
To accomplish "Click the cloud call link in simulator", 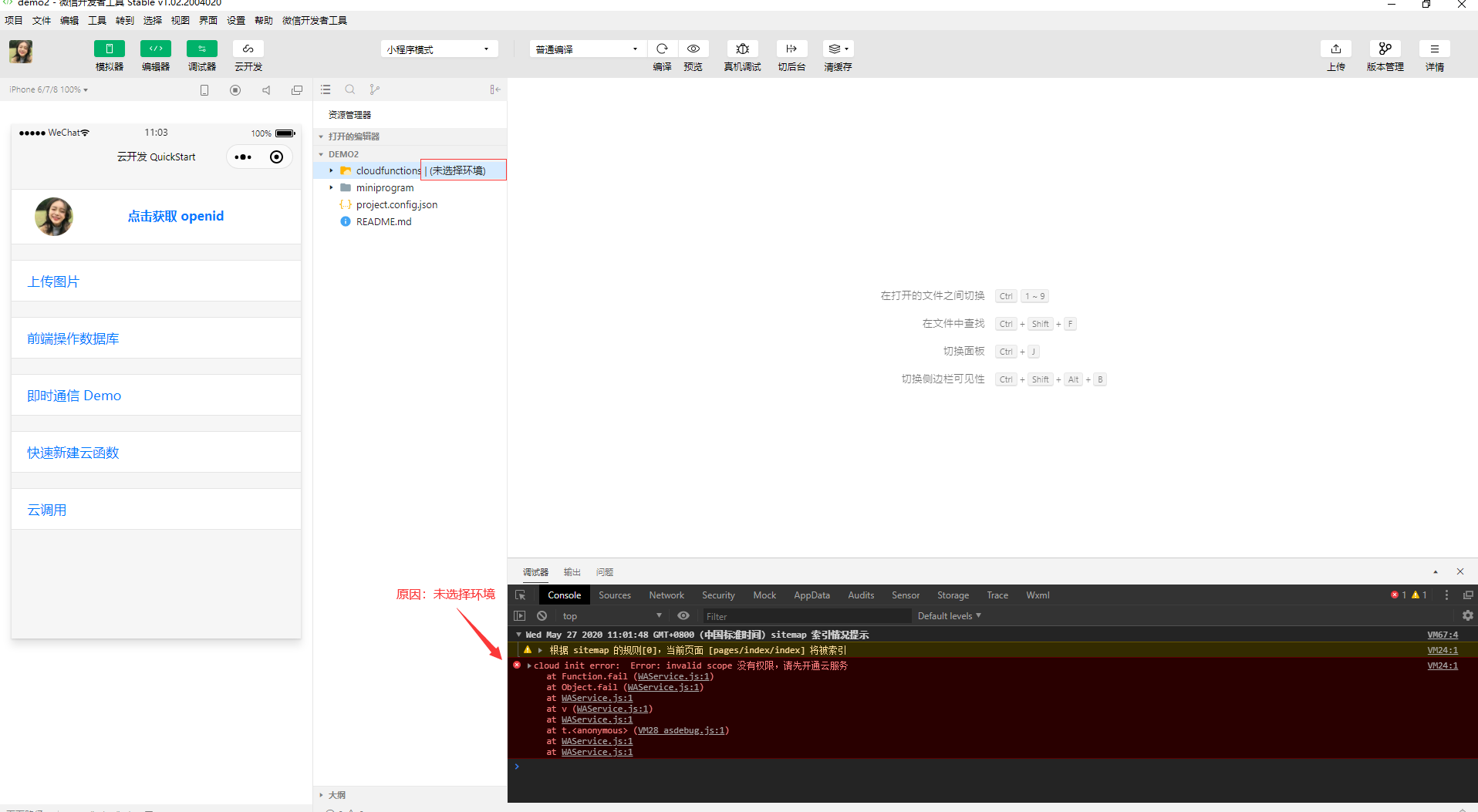I will (47, 510).
